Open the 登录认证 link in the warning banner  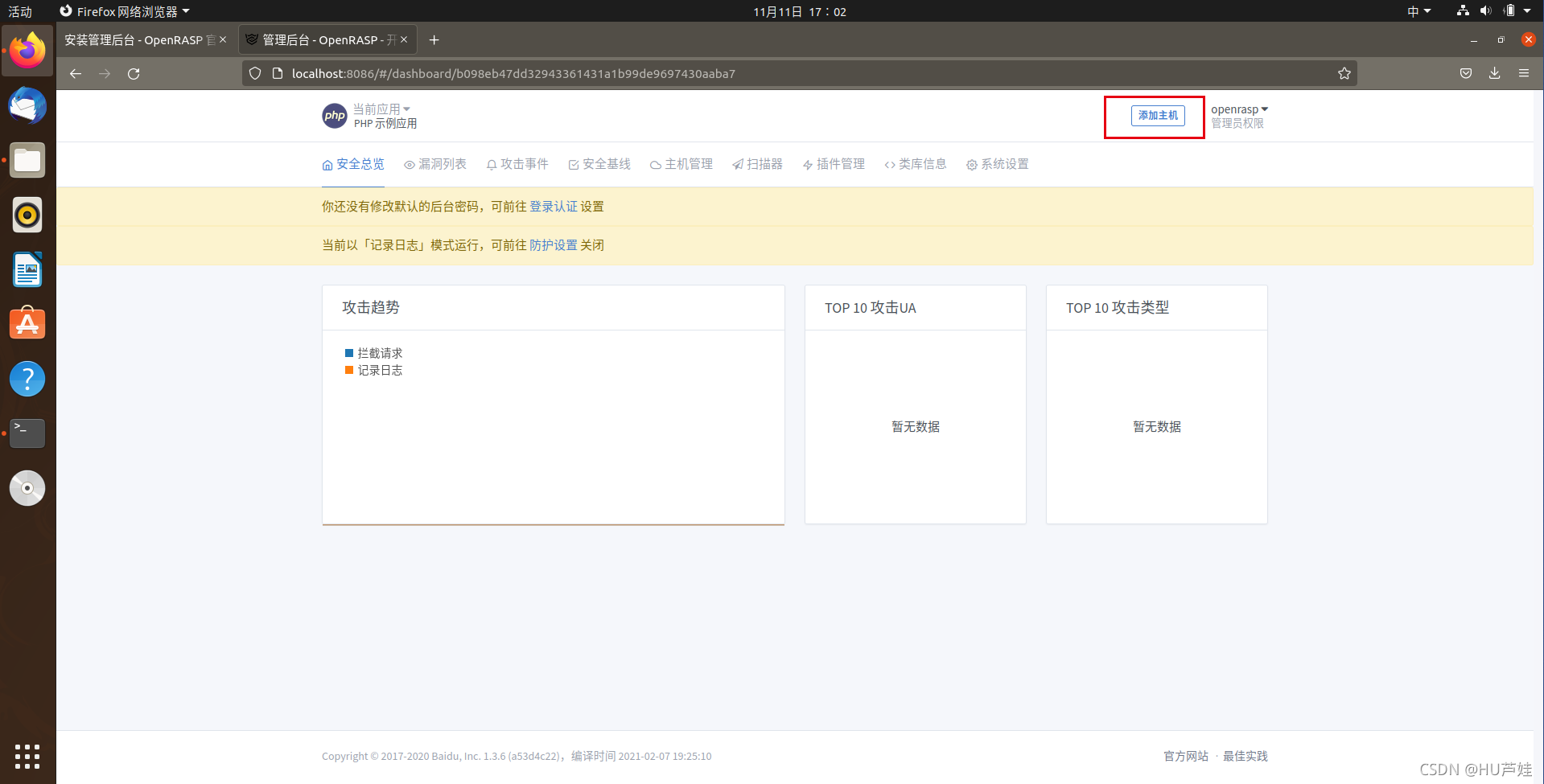[x=553, y=207]
